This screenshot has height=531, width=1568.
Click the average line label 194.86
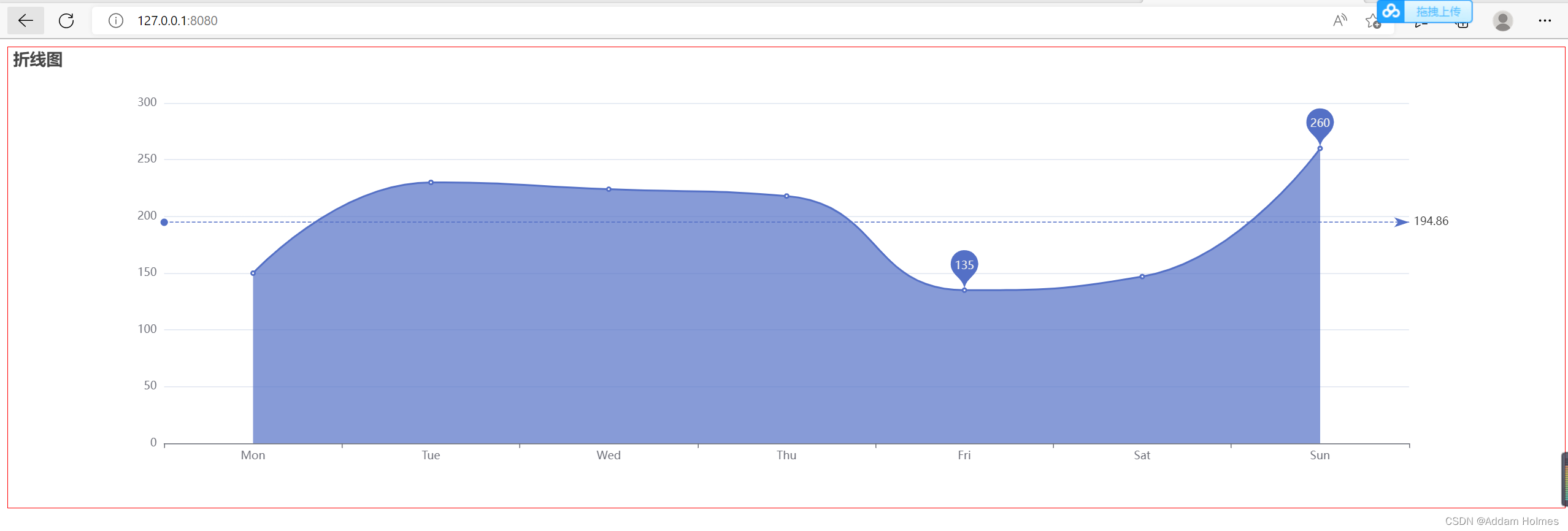pyautogui.click(x=1431, y=221)
